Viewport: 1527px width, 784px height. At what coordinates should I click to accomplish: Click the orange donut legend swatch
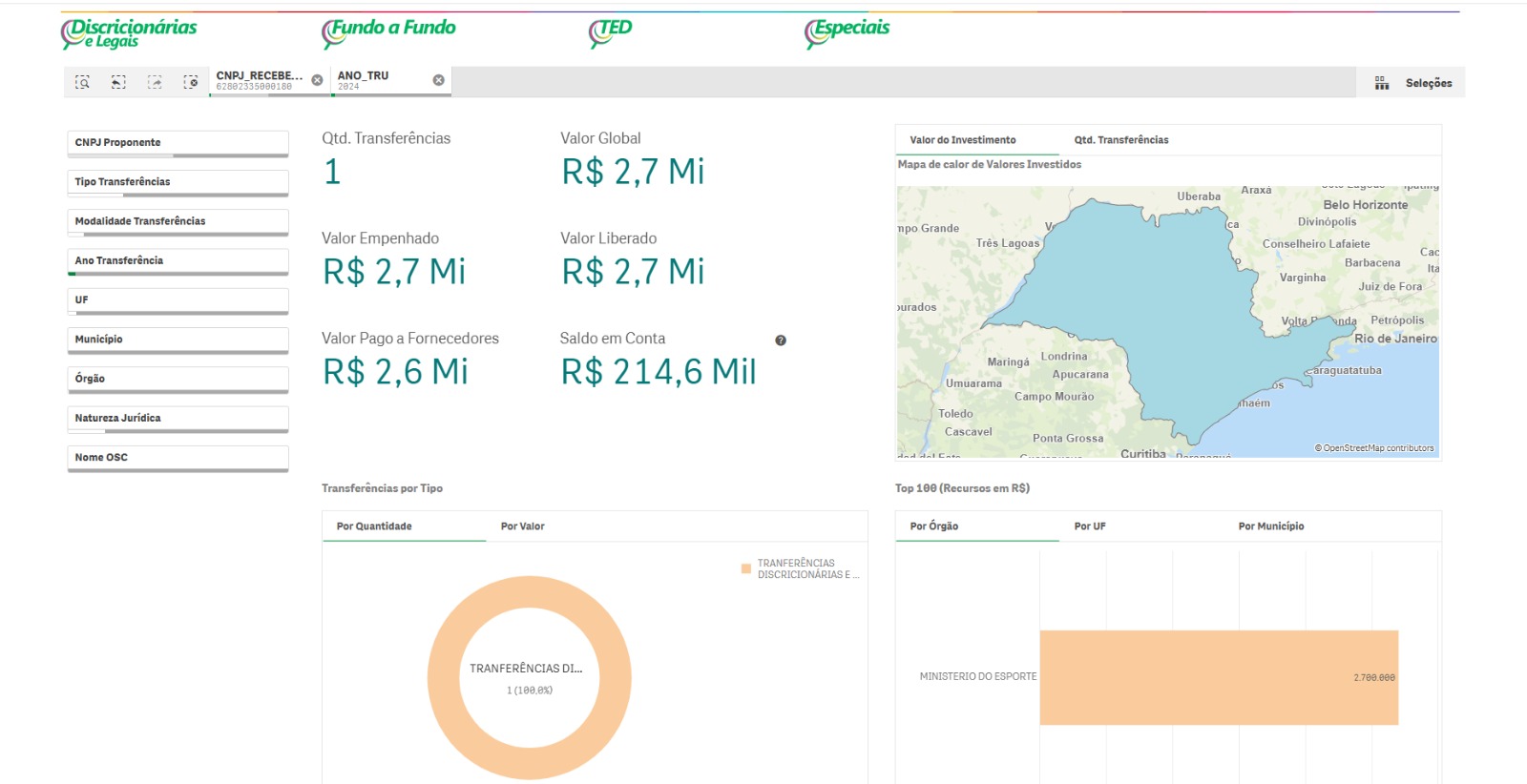pyautogui.click(x=746, y=569)
